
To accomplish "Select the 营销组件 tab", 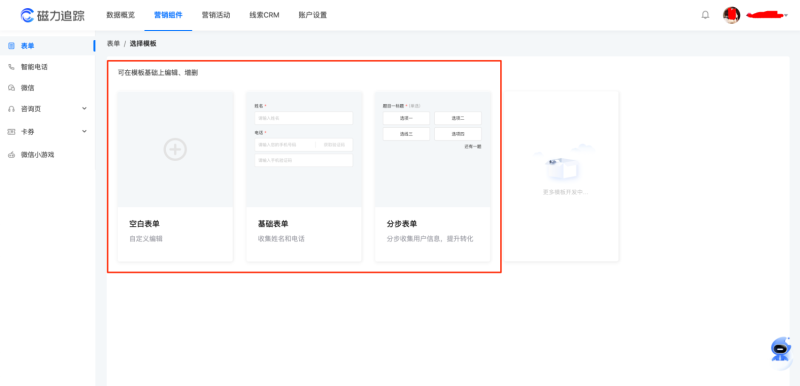I will click(168, 15).
